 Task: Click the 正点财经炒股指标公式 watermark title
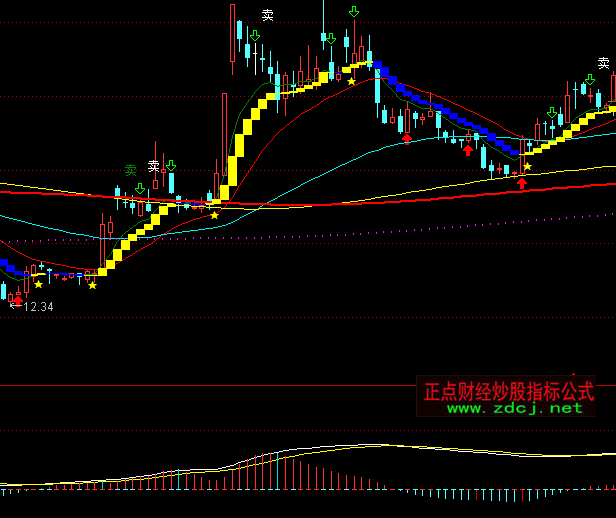point(509,390)
